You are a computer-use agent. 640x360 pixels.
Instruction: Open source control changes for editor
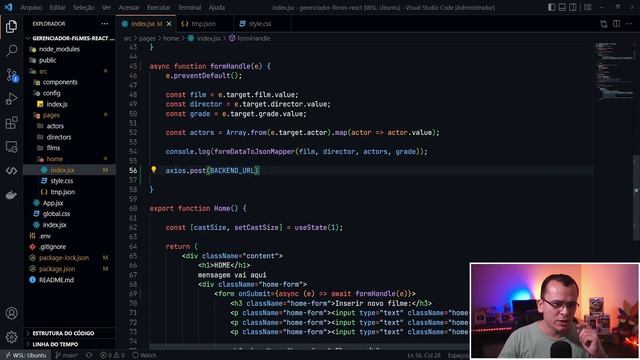point(604,24)
